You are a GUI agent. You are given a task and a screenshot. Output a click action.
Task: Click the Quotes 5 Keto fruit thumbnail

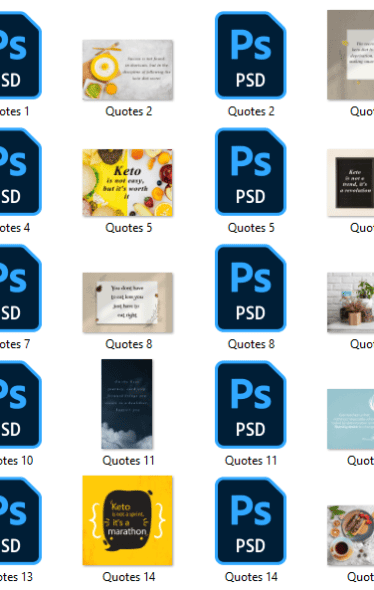(128, 182)
